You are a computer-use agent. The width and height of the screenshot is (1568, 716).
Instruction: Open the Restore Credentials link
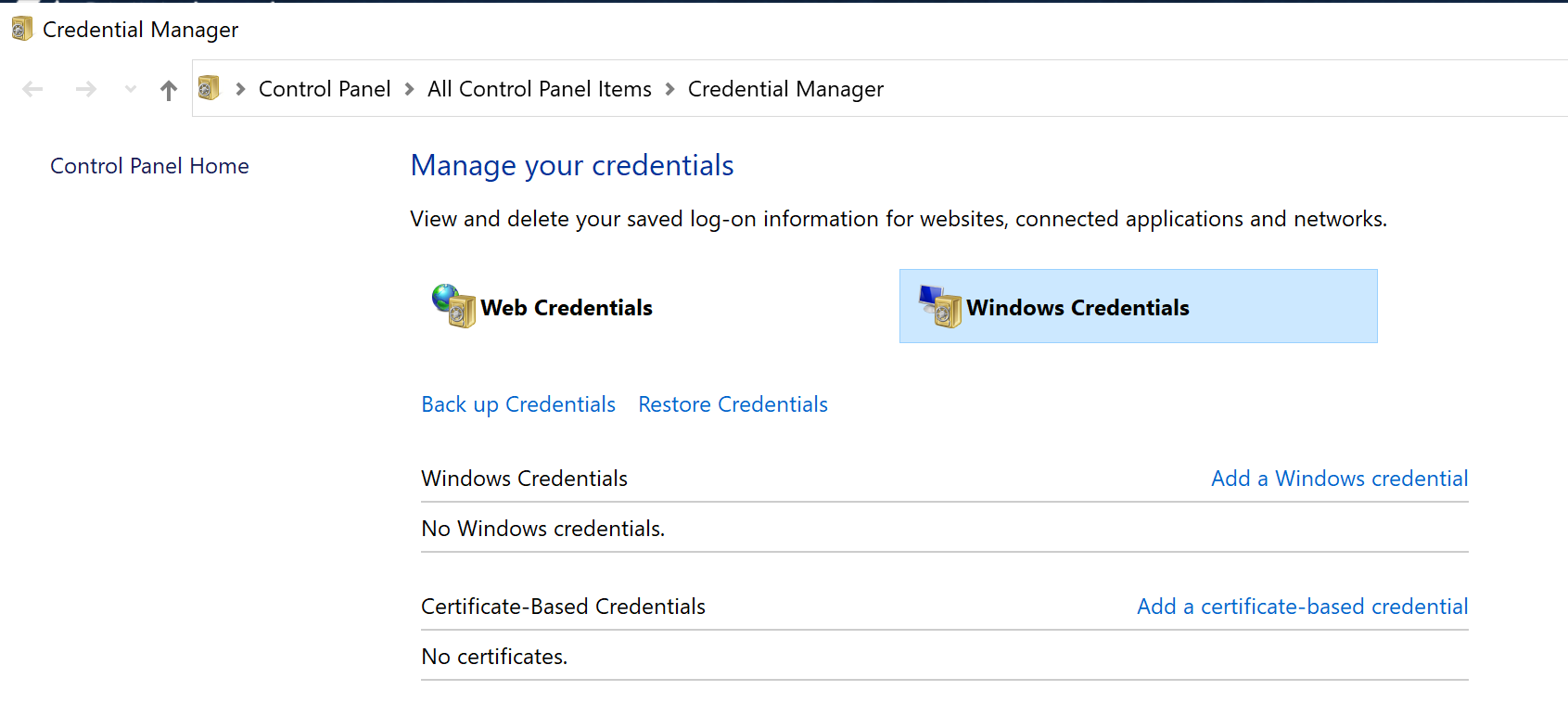(733, 404)
